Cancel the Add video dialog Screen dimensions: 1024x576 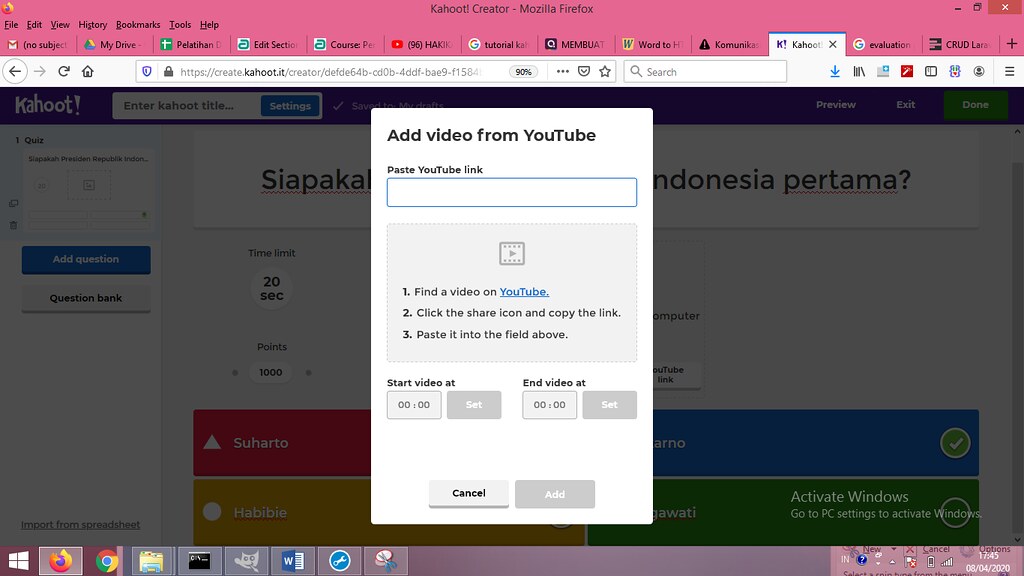pyautogui.click(x=469, y=493)
